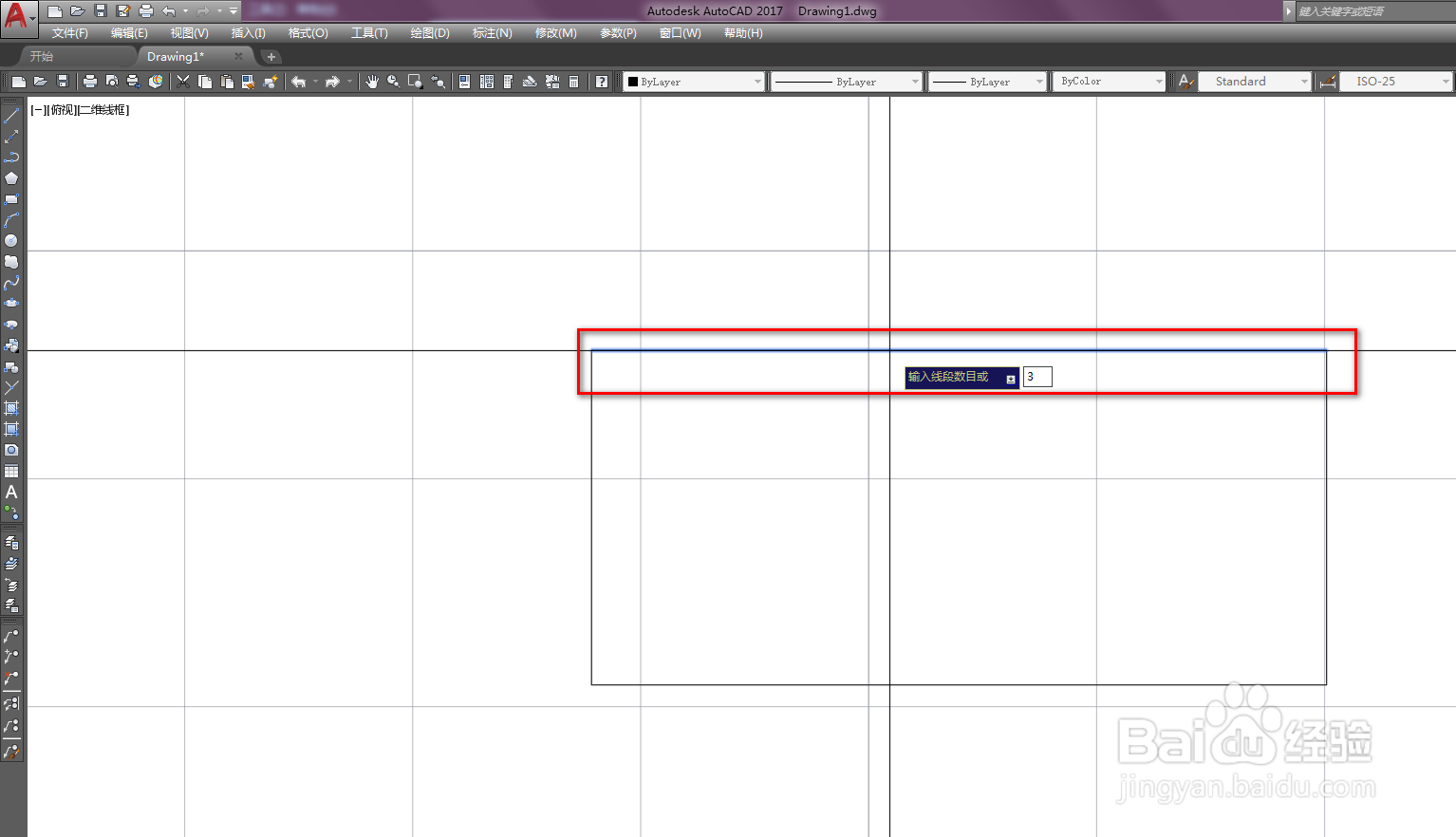Click the Zoom Window icon

click(x=415, y=82)
